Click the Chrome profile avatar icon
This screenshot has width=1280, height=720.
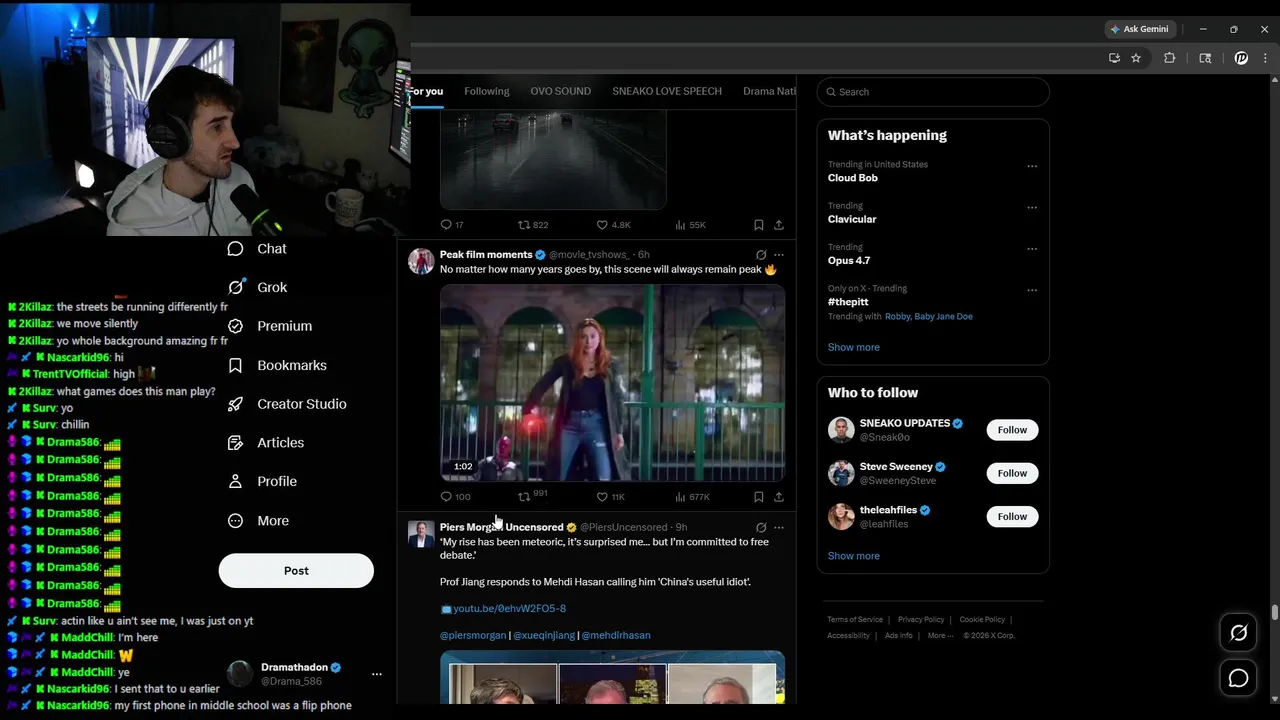point(1241,58)
